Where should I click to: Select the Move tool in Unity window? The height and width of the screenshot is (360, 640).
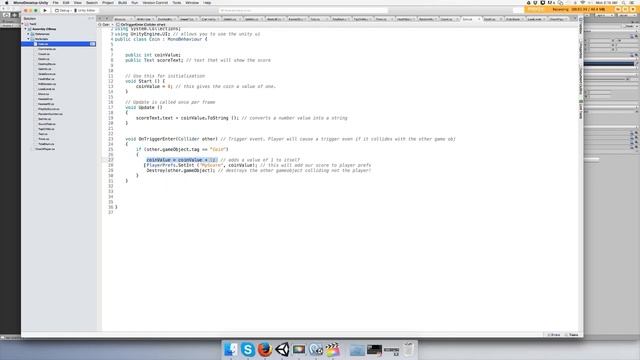point(14,15)
